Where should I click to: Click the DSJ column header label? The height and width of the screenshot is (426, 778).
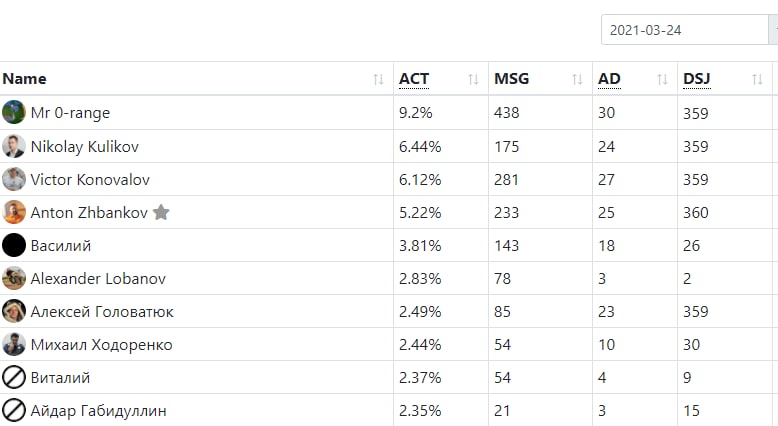697,79
